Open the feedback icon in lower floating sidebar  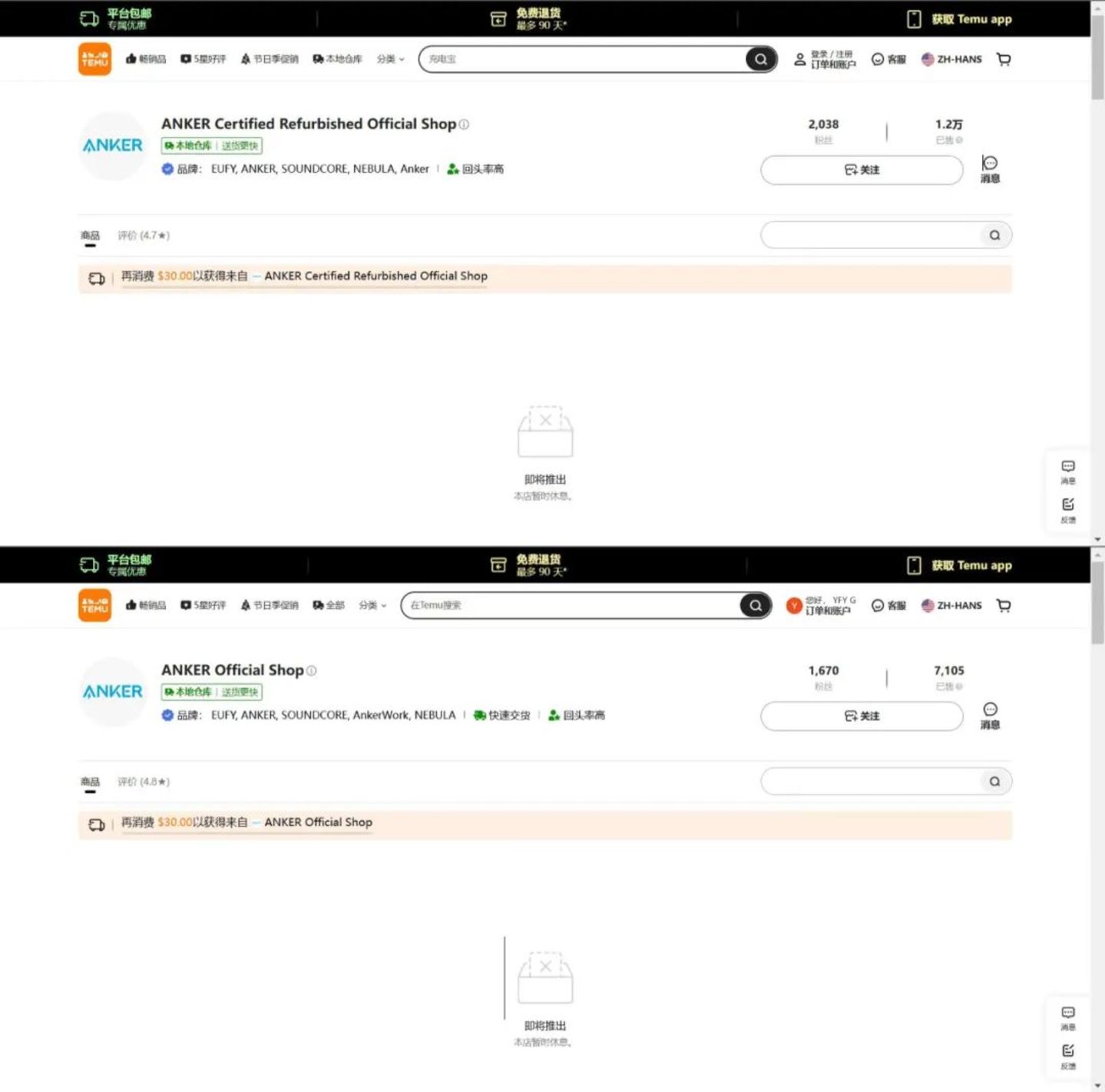point(1068,1055)
